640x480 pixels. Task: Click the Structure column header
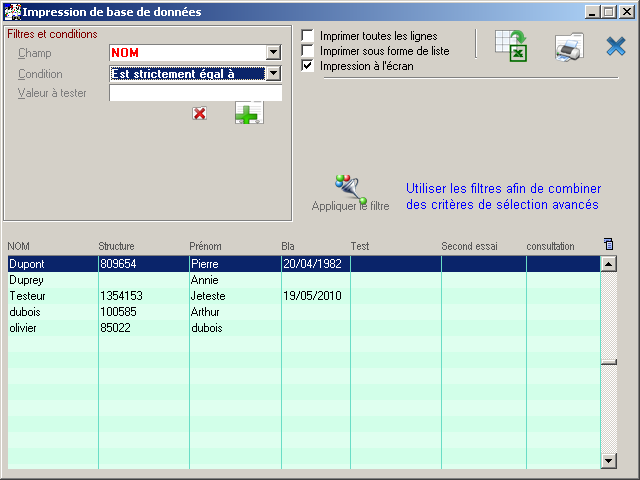116,246
